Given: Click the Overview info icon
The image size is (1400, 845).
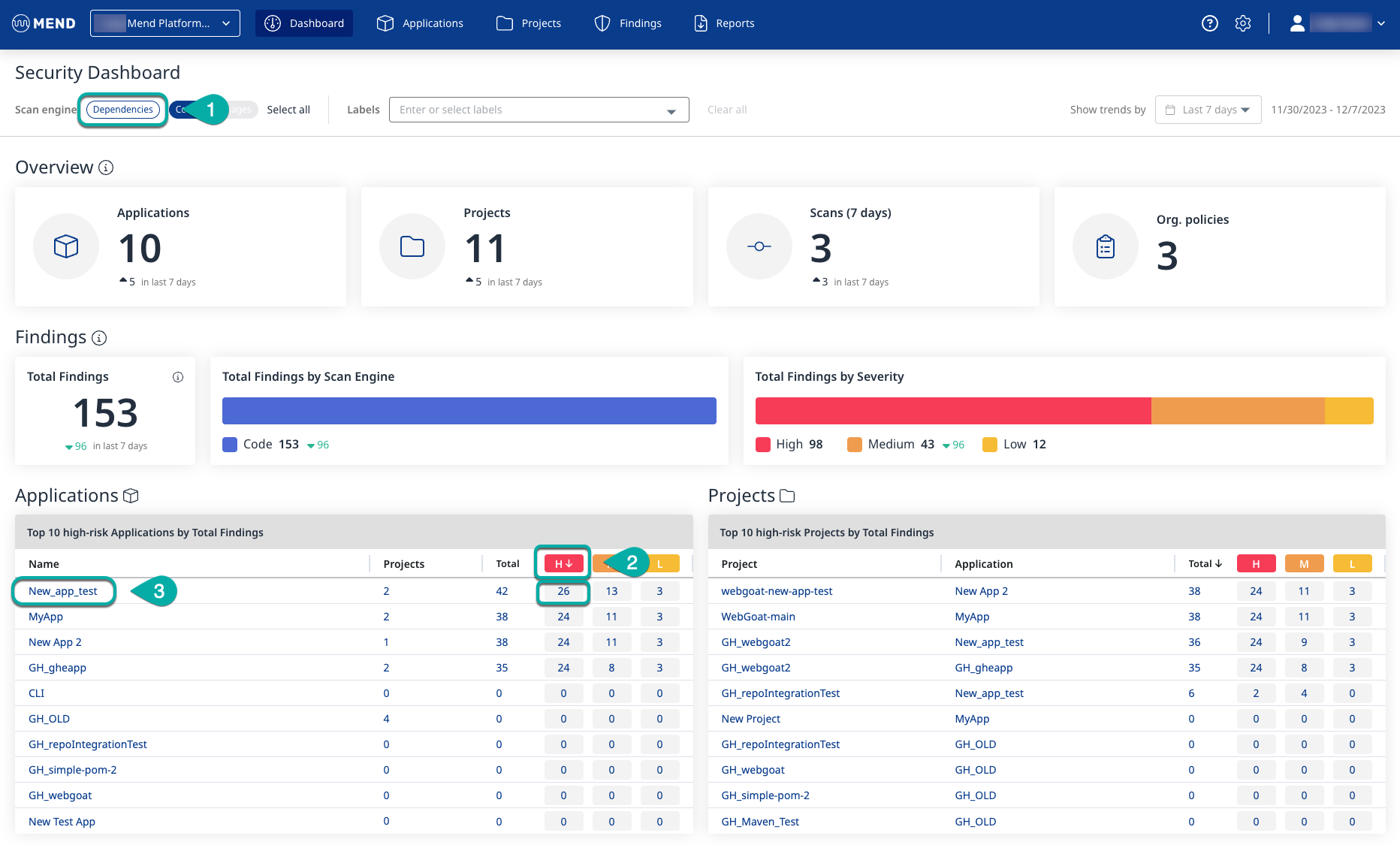Looking at the screenshot, I should tap(106, 167).
